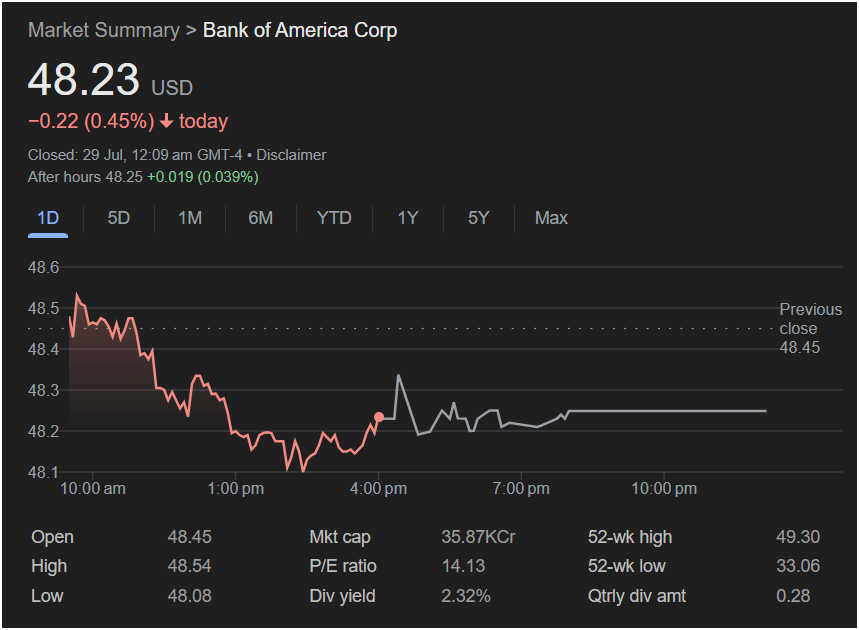The image size is (859, 630).
Task: Show the 6M price history tab
Action: click(260, 218)
